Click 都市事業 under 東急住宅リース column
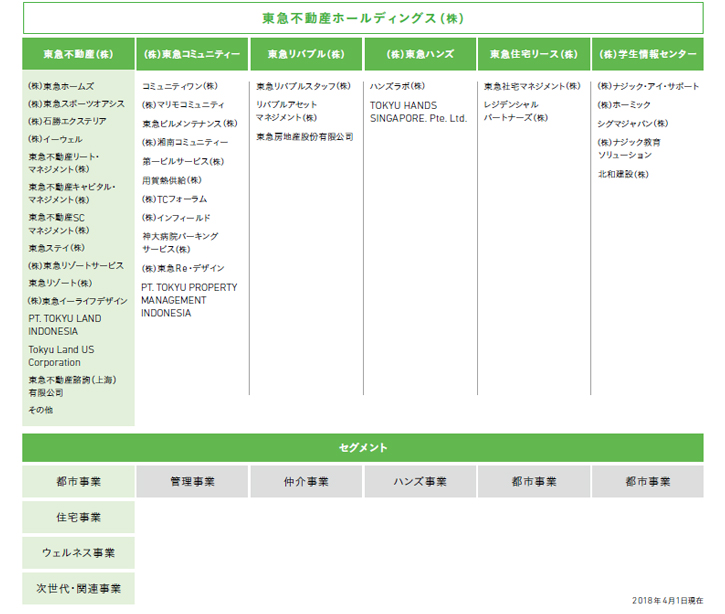 tap(534, 481)
